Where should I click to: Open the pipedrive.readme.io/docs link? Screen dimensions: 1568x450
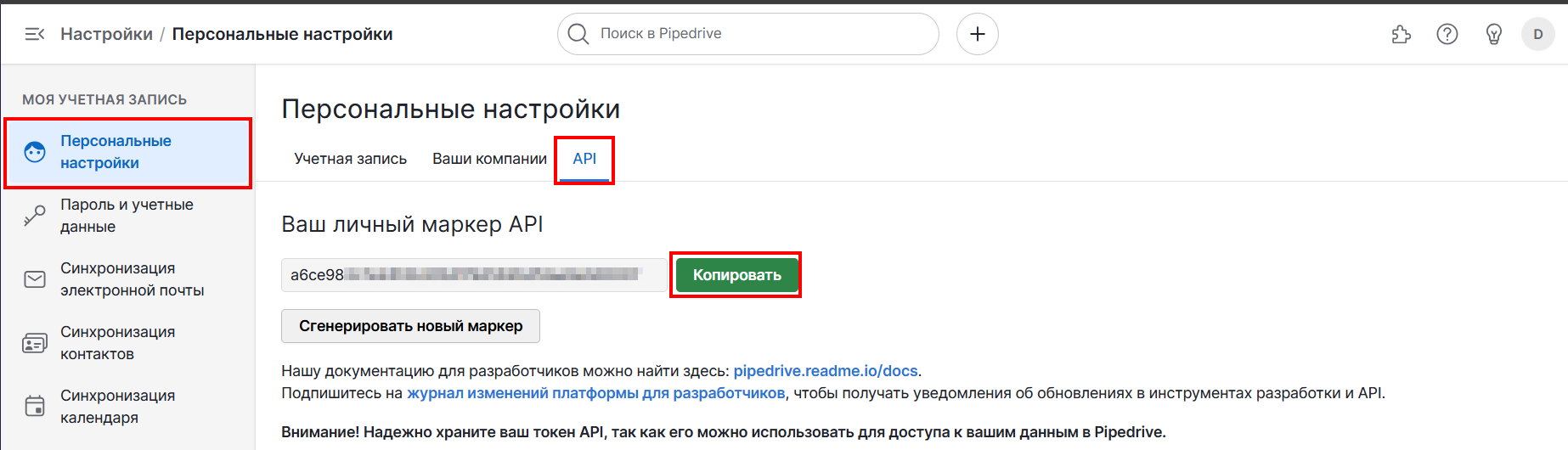[825, 371]
